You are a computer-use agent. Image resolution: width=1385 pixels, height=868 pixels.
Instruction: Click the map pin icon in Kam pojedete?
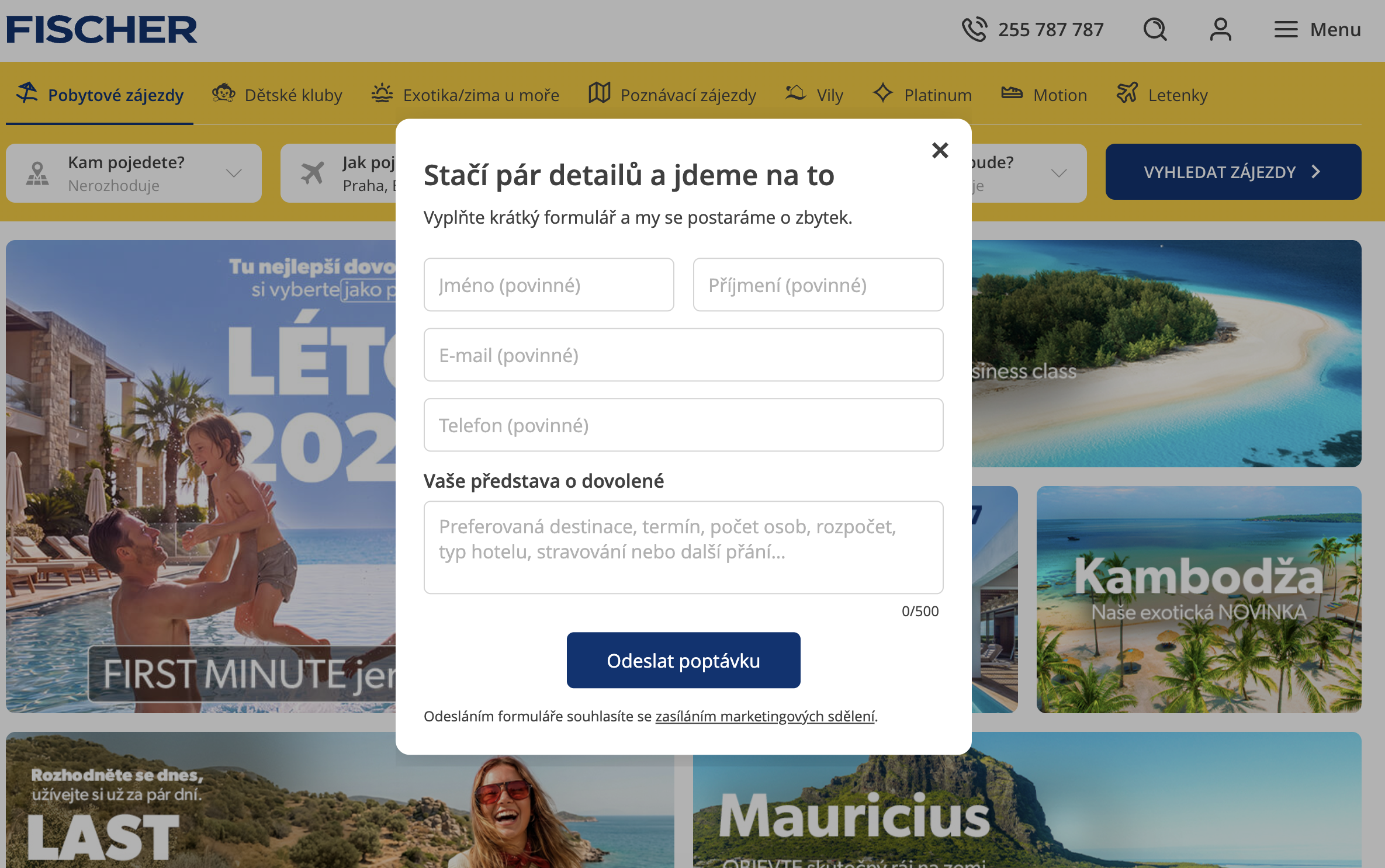(37, 173)
